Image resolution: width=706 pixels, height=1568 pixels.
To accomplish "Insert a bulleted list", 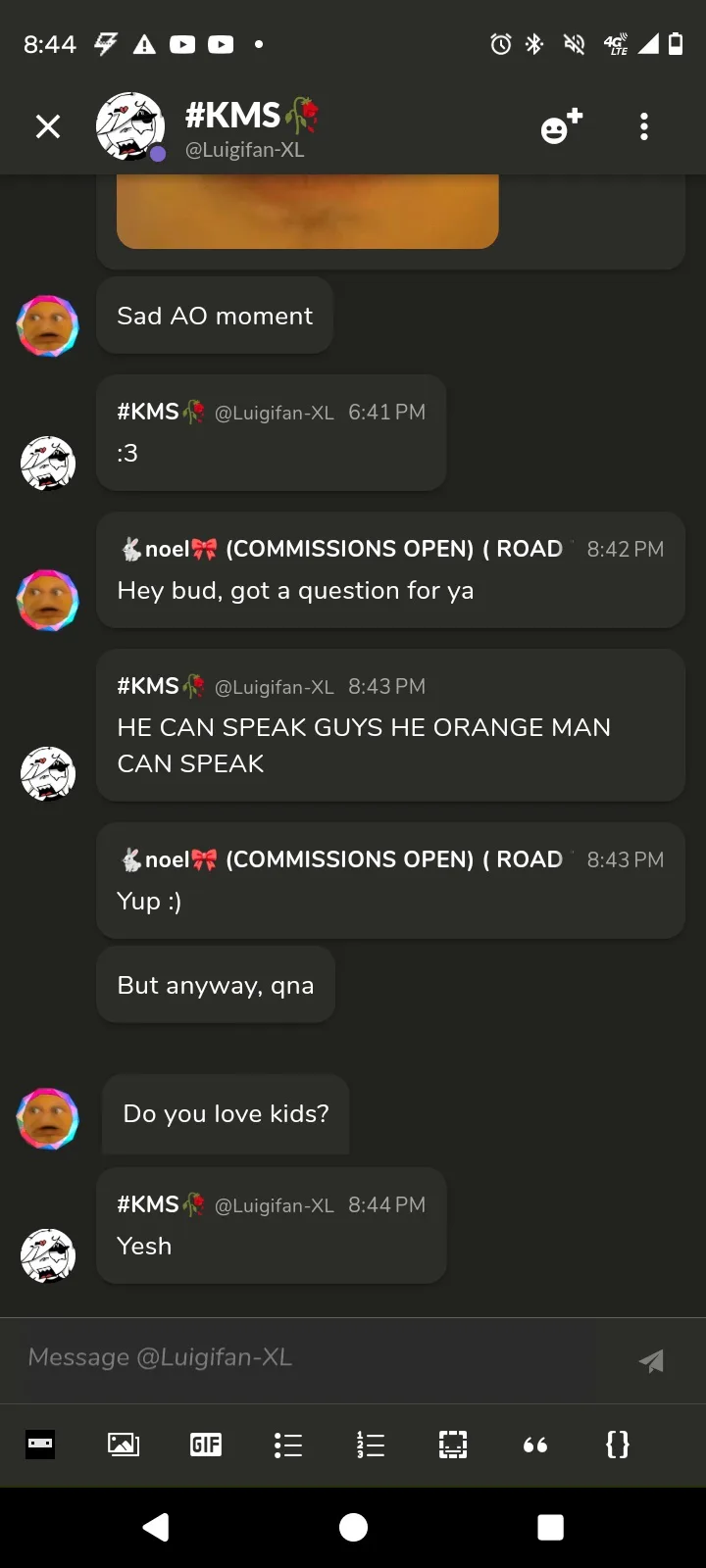I will click(288, 1444).
